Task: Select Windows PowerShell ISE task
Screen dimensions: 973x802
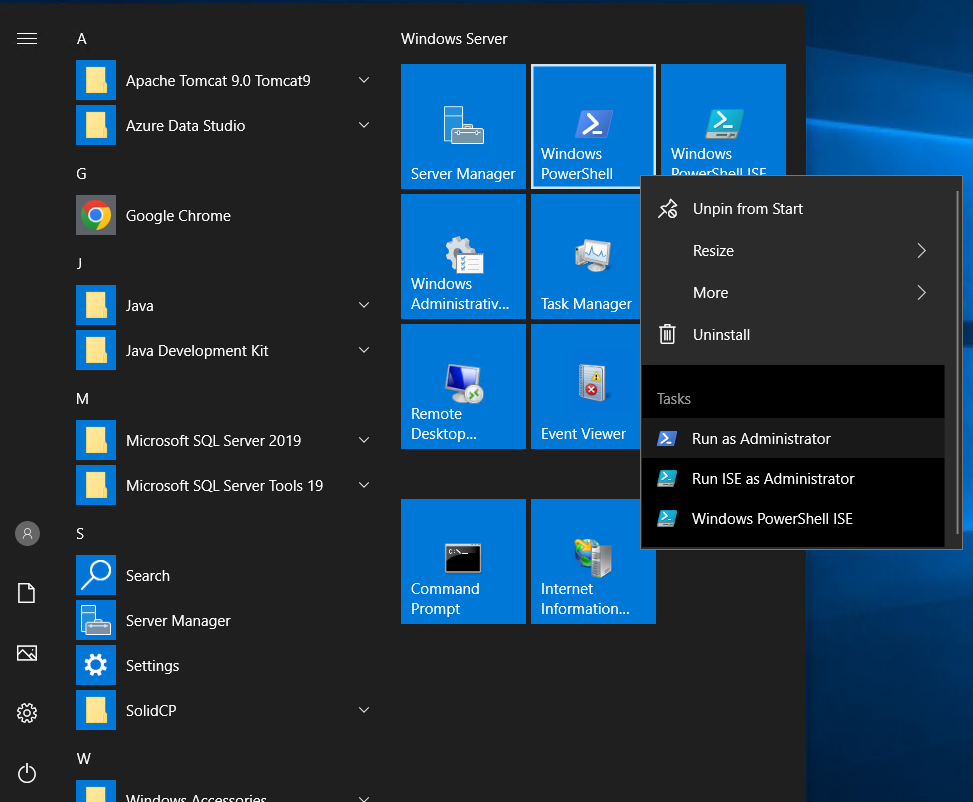Action: [x=793, y=518]
